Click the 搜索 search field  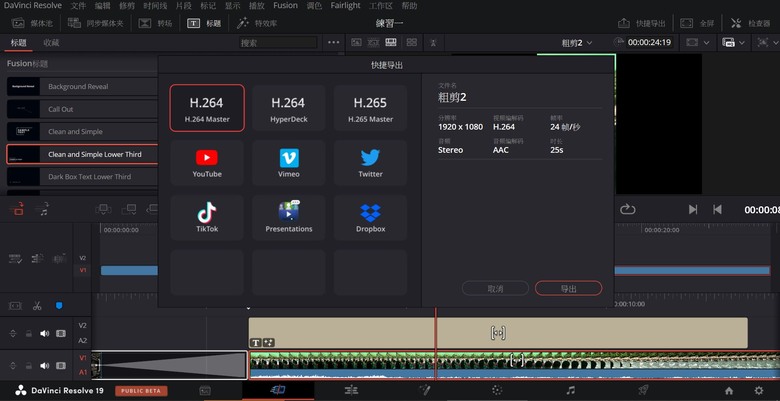click(278, 43)
